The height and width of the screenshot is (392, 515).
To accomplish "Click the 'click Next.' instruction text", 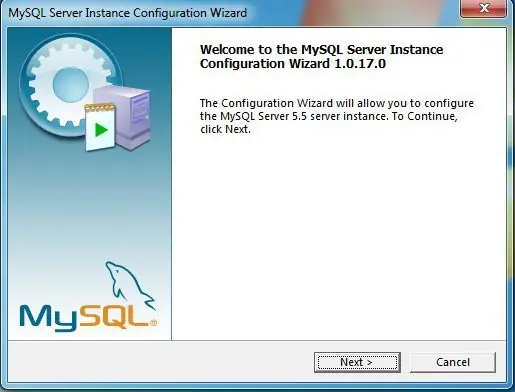I will click(x=225, y=129).
